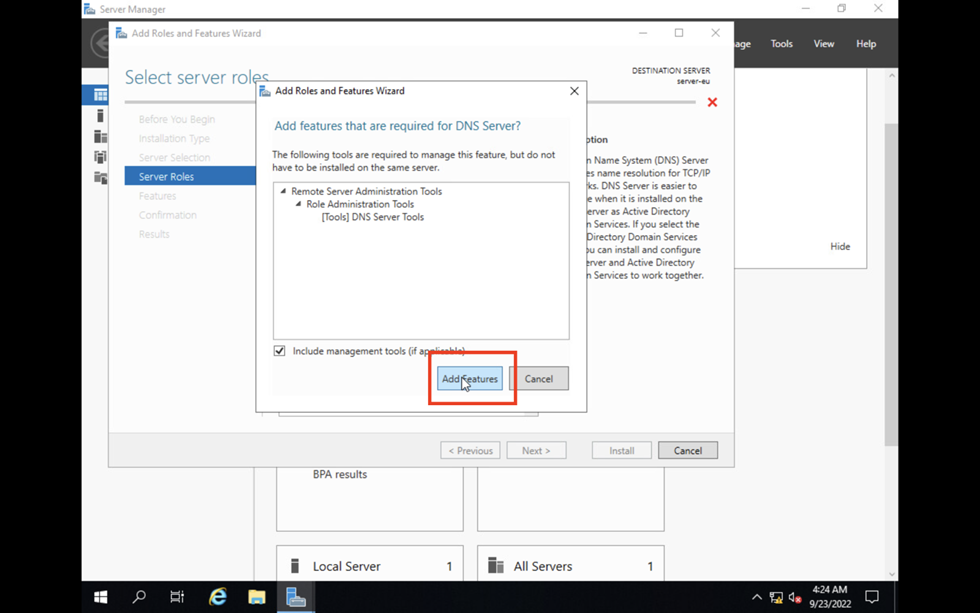Viewport: 980px width, 613px height.
Task: Cancel the DNS Server features dialog
Action: 538,379
